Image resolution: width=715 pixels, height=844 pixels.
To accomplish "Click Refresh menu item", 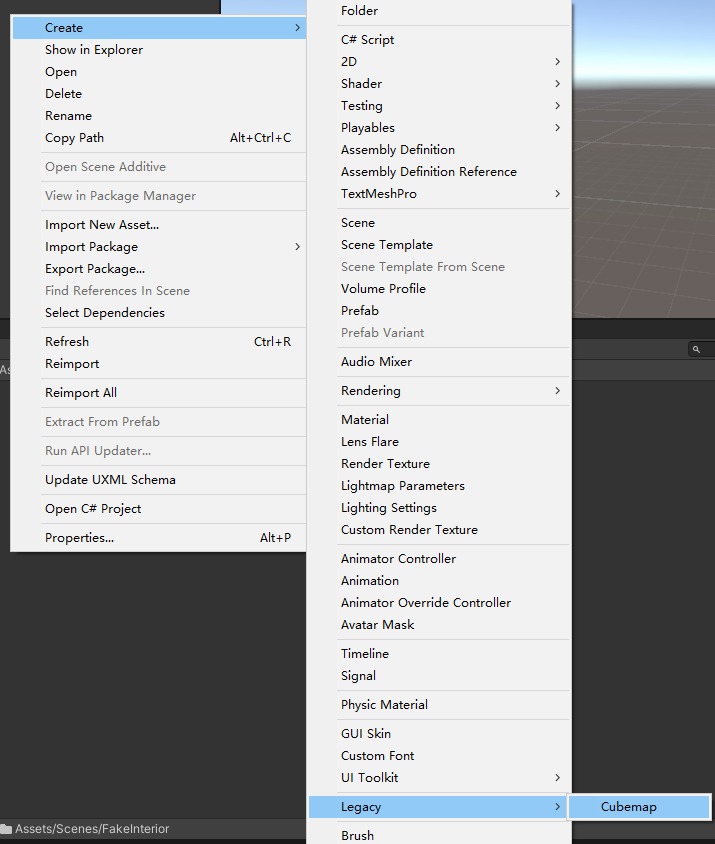I will (159, 342).
